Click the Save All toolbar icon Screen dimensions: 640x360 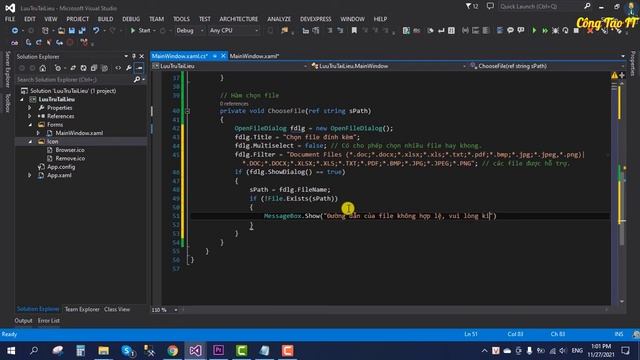[82, 31]
